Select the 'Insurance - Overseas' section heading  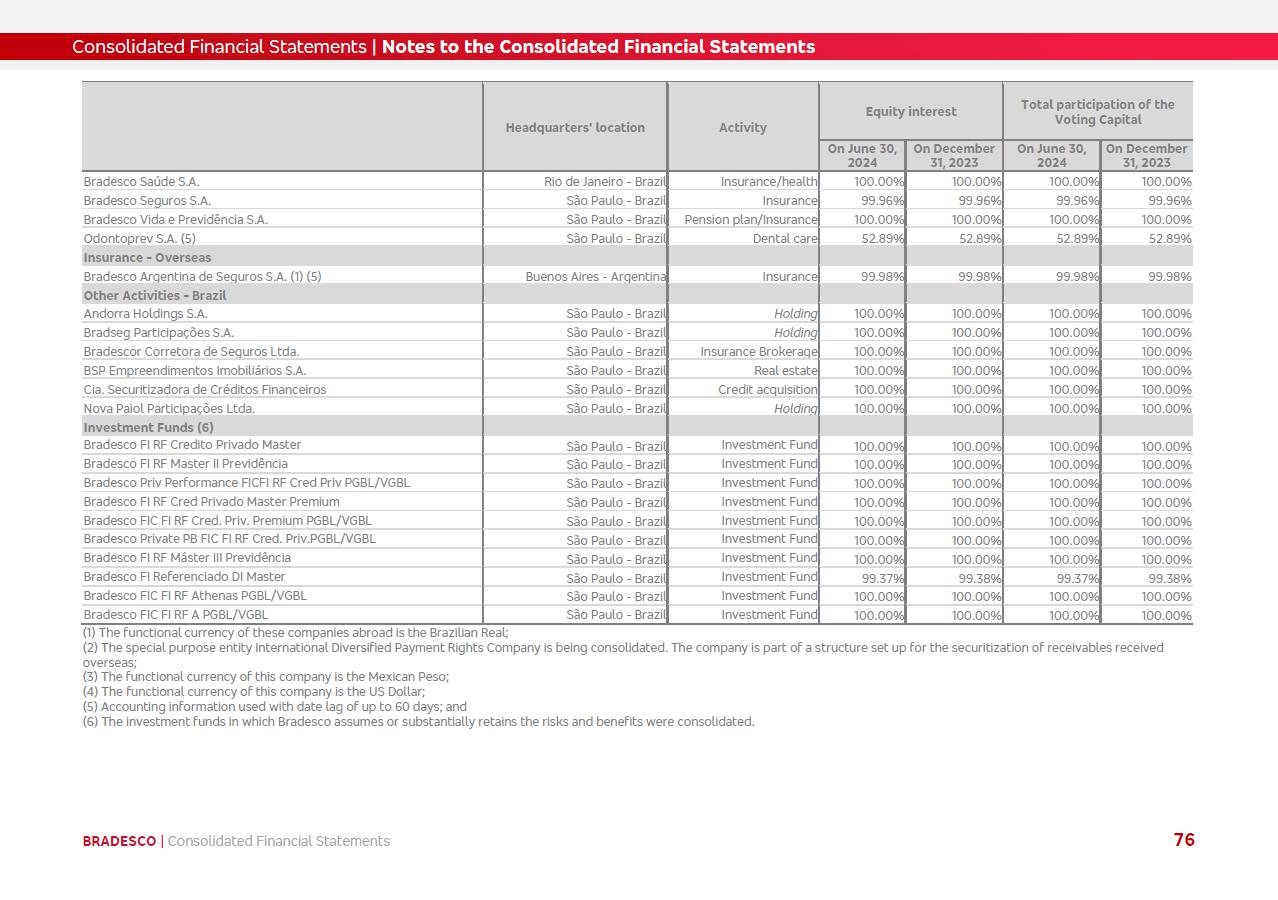147,258
